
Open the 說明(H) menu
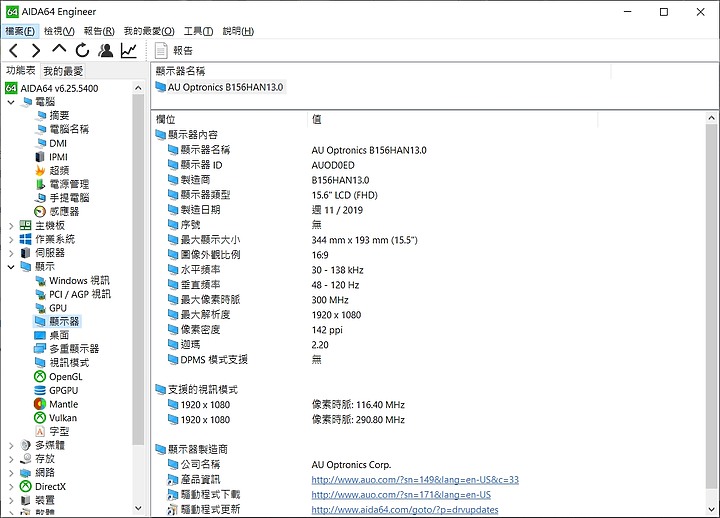point(238,31)
